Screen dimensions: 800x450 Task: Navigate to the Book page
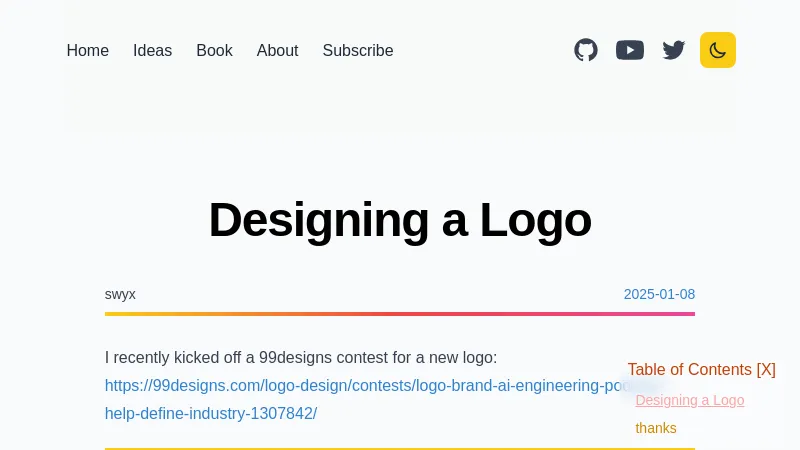click(214, 50)
